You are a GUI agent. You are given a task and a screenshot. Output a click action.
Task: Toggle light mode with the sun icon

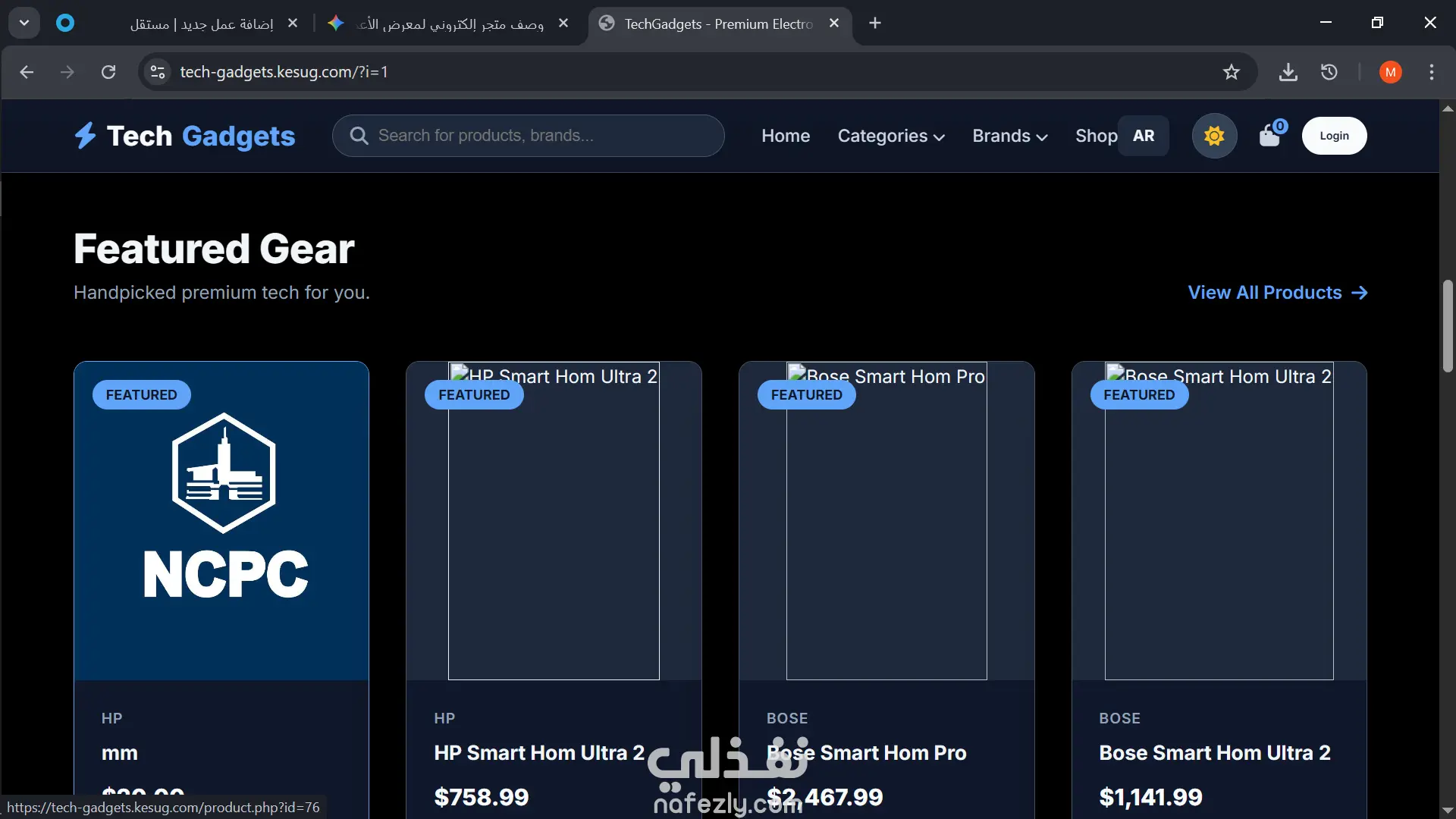(x=1214, y=136)
